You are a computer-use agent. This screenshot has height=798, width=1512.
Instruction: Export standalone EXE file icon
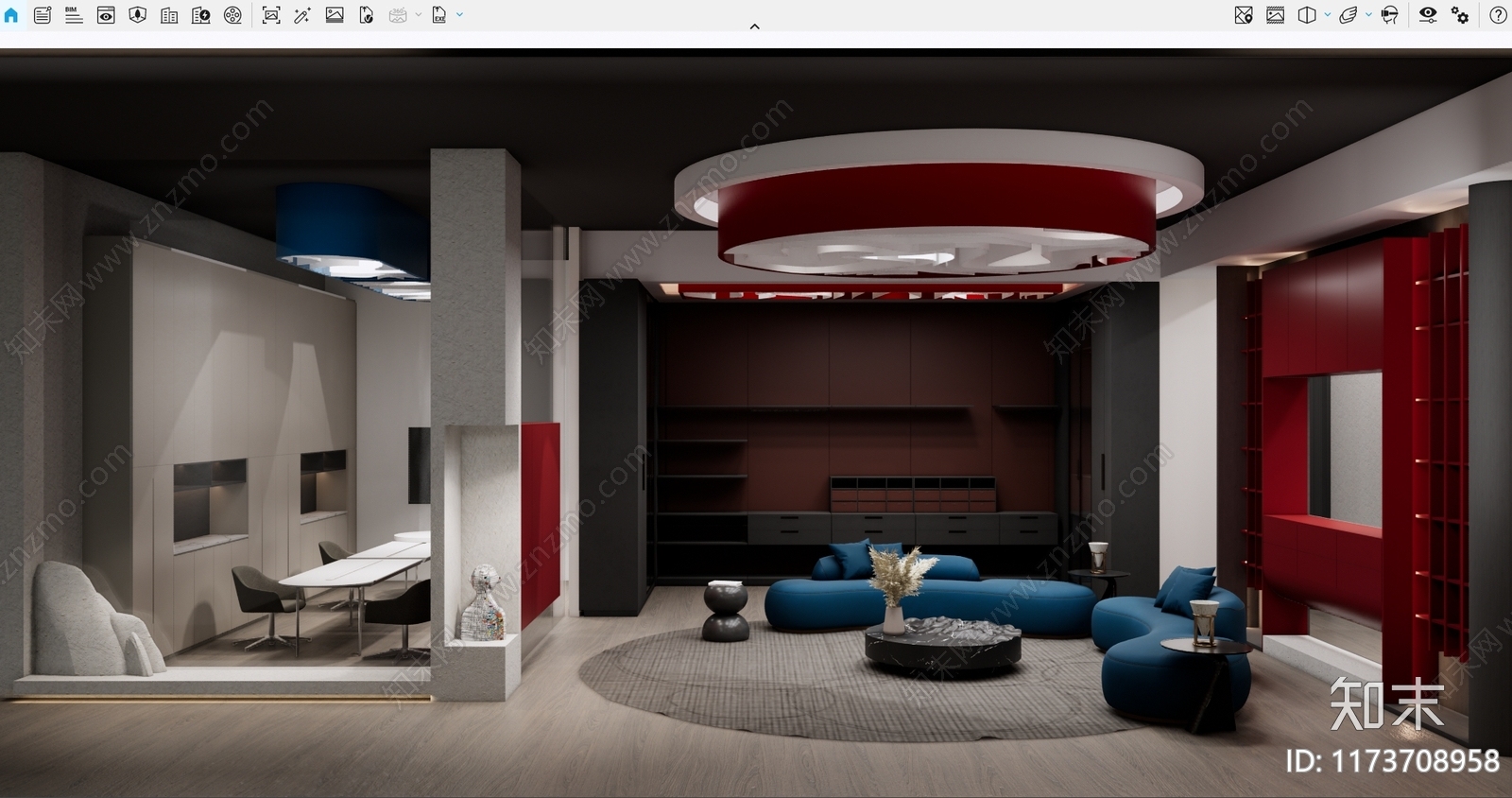439,15
